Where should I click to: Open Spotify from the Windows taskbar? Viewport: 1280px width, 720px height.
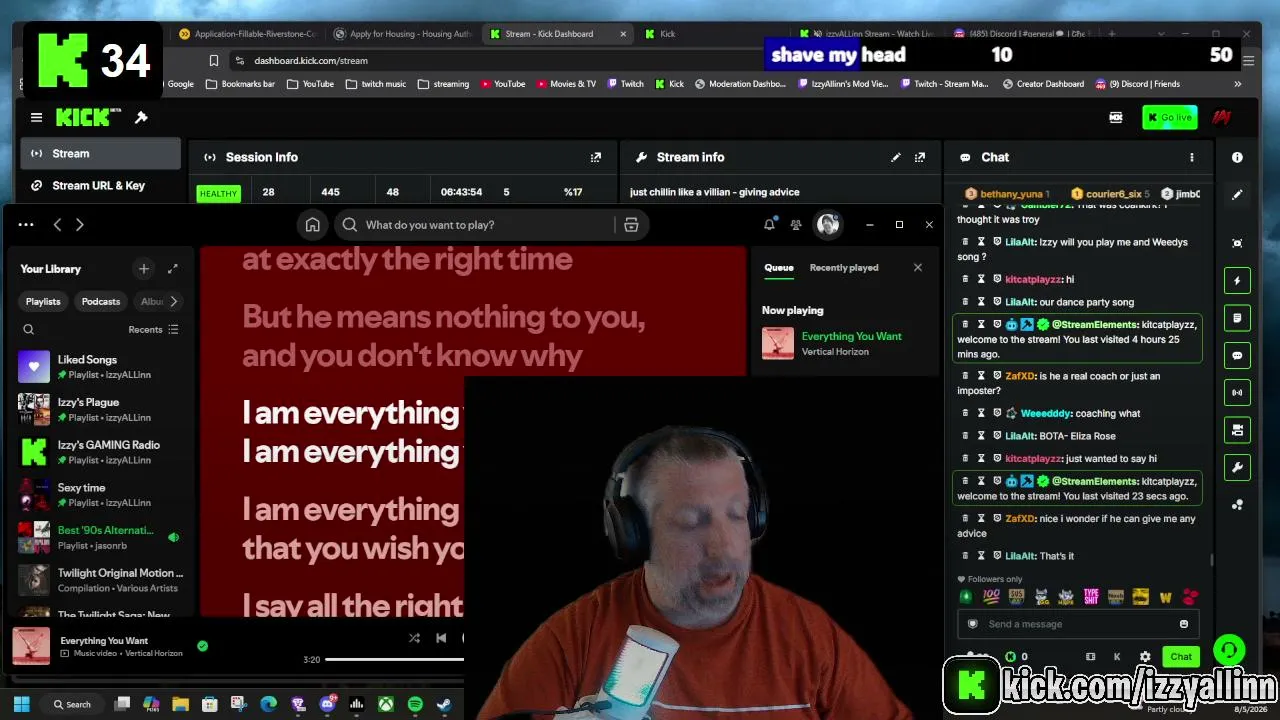coord(415,705)
